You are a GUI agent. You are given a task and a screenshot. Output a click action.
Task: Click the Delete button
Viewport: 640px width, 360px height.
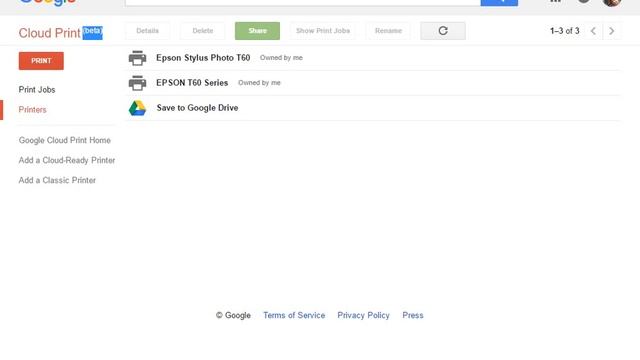point(203,31)
